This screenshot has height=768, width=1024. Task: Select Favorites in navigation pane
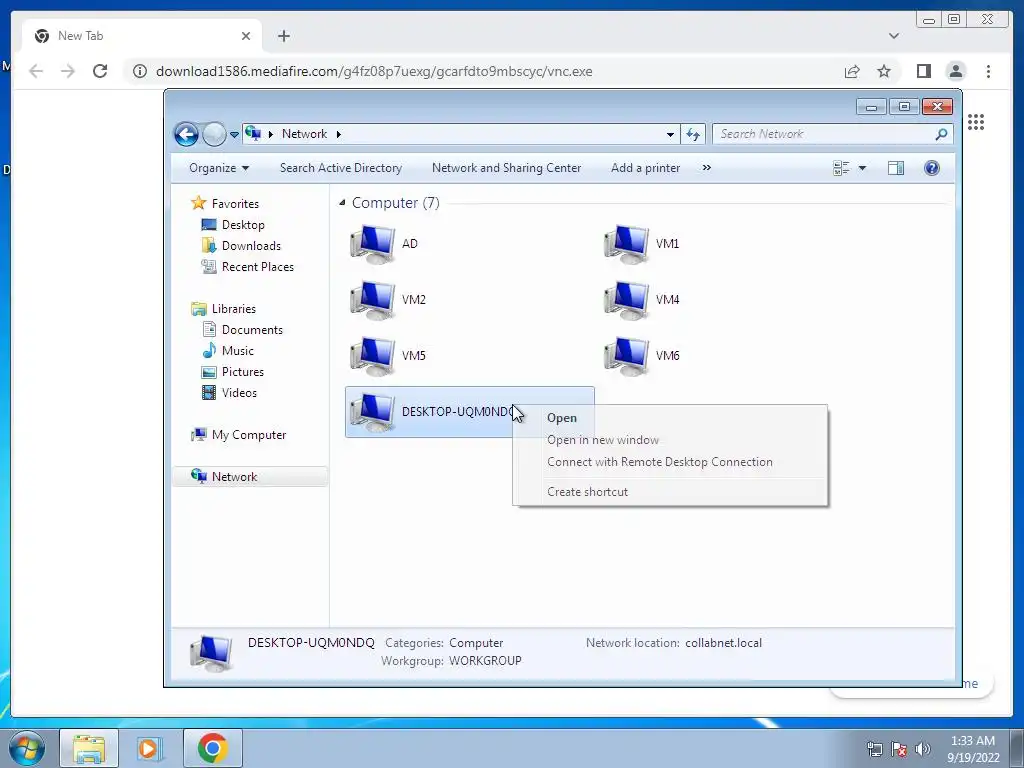(x=225, y=204)
